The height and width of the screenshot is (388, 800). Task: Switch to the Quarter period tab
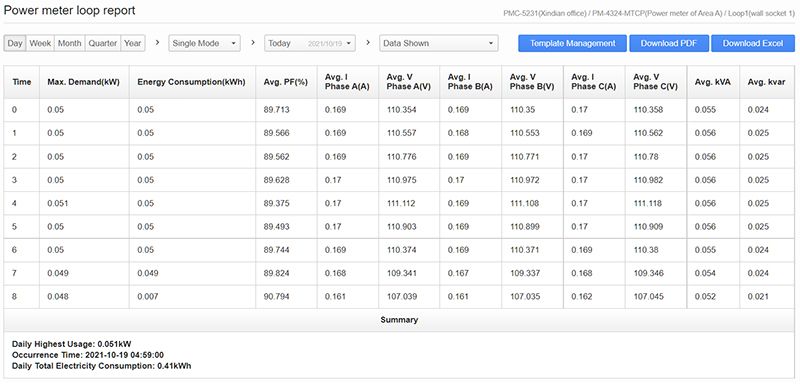point(103,43)
